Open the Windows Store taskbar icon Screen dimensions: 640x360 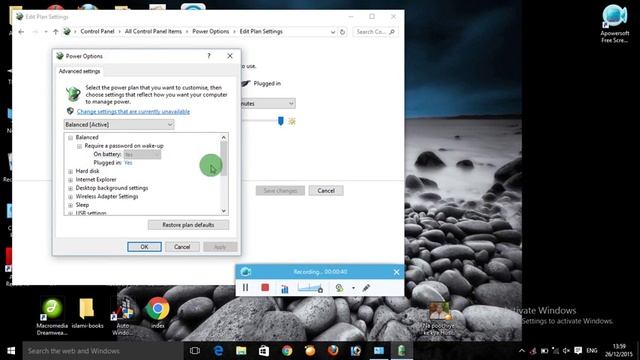tap(264, 351)
